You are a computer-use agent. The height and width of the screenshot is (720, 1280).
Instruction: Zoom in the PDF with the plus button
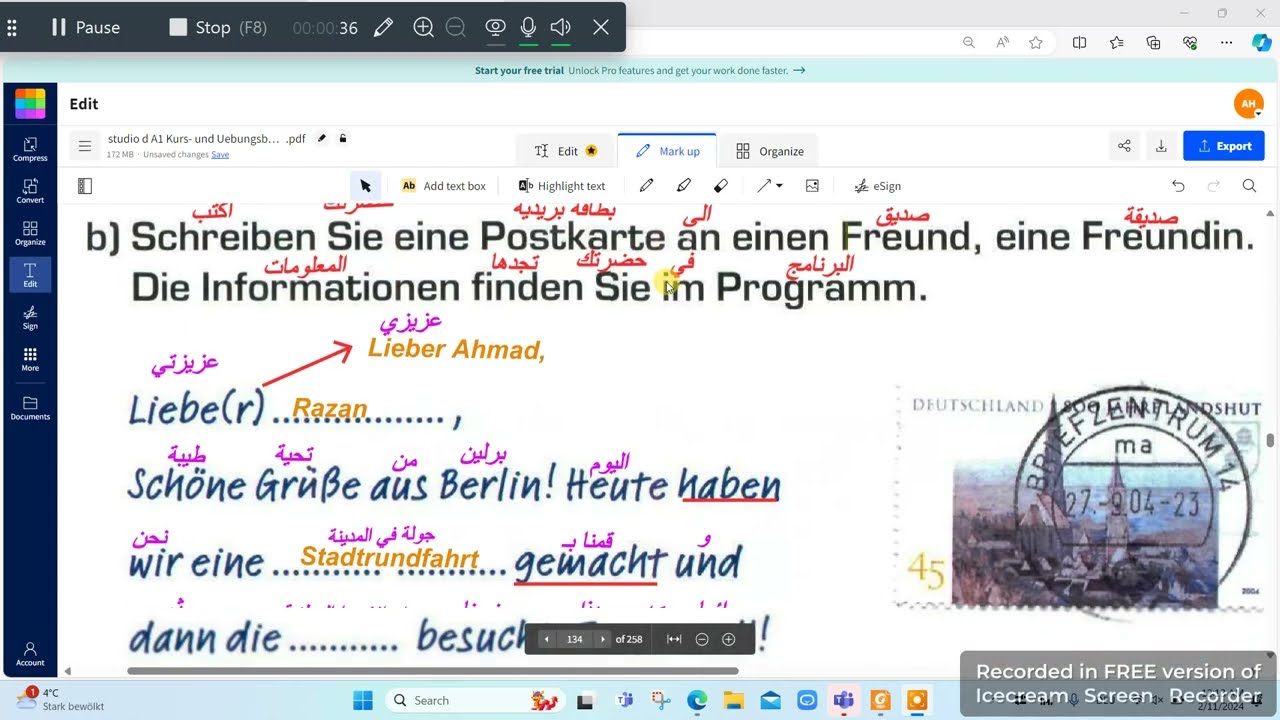pos(729,639)
